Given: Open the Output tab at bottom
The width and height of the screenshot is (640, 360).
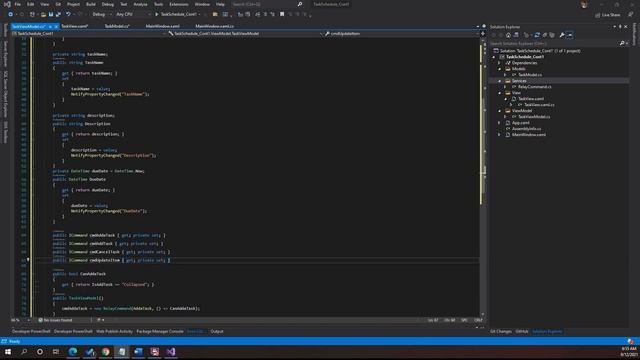Looking at the screenshot, I should (217, 331).
